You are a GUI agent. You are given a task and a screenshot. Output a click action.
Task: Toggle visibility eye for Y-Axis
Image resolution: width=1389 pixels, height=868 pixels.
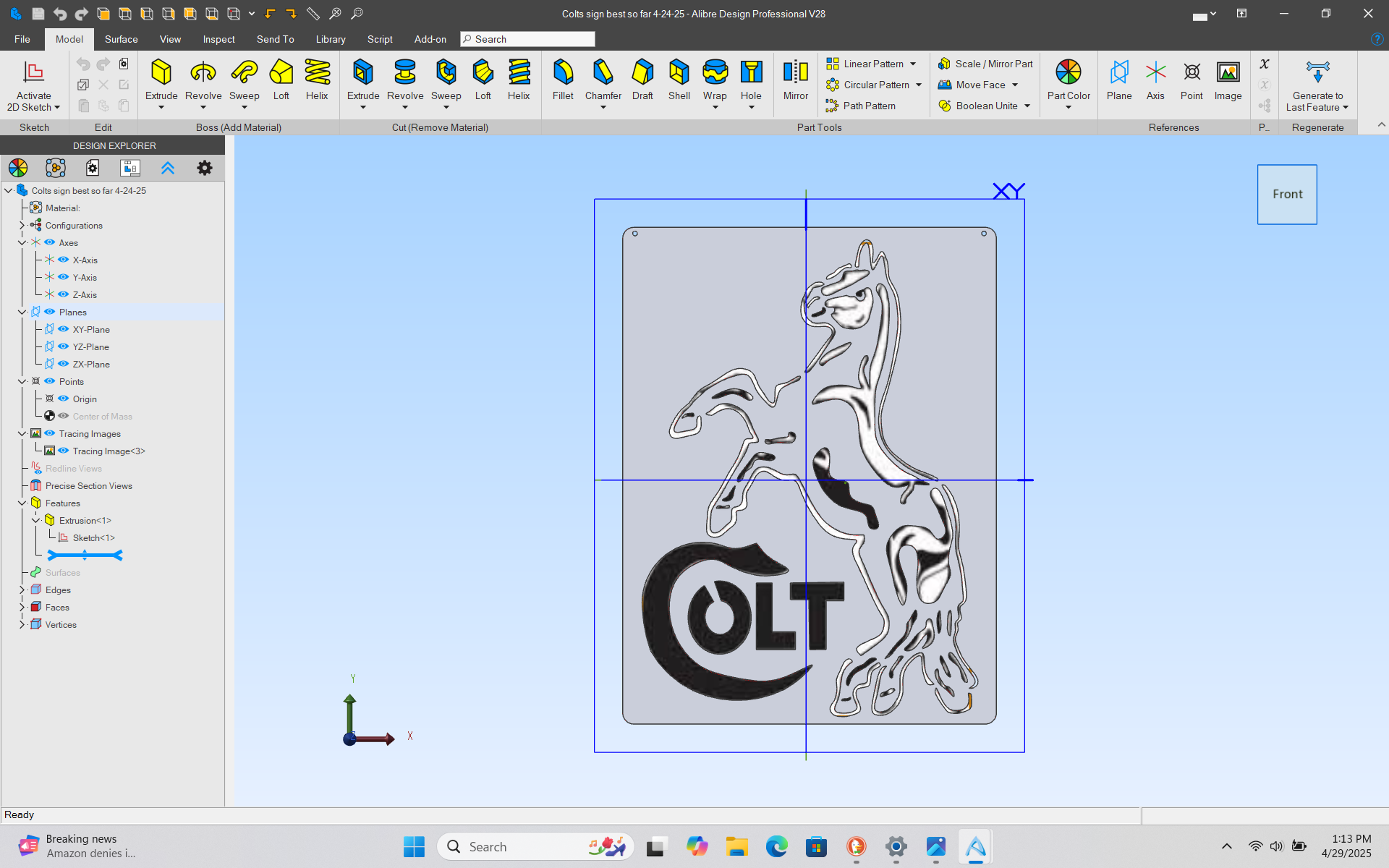pos(64,277)
